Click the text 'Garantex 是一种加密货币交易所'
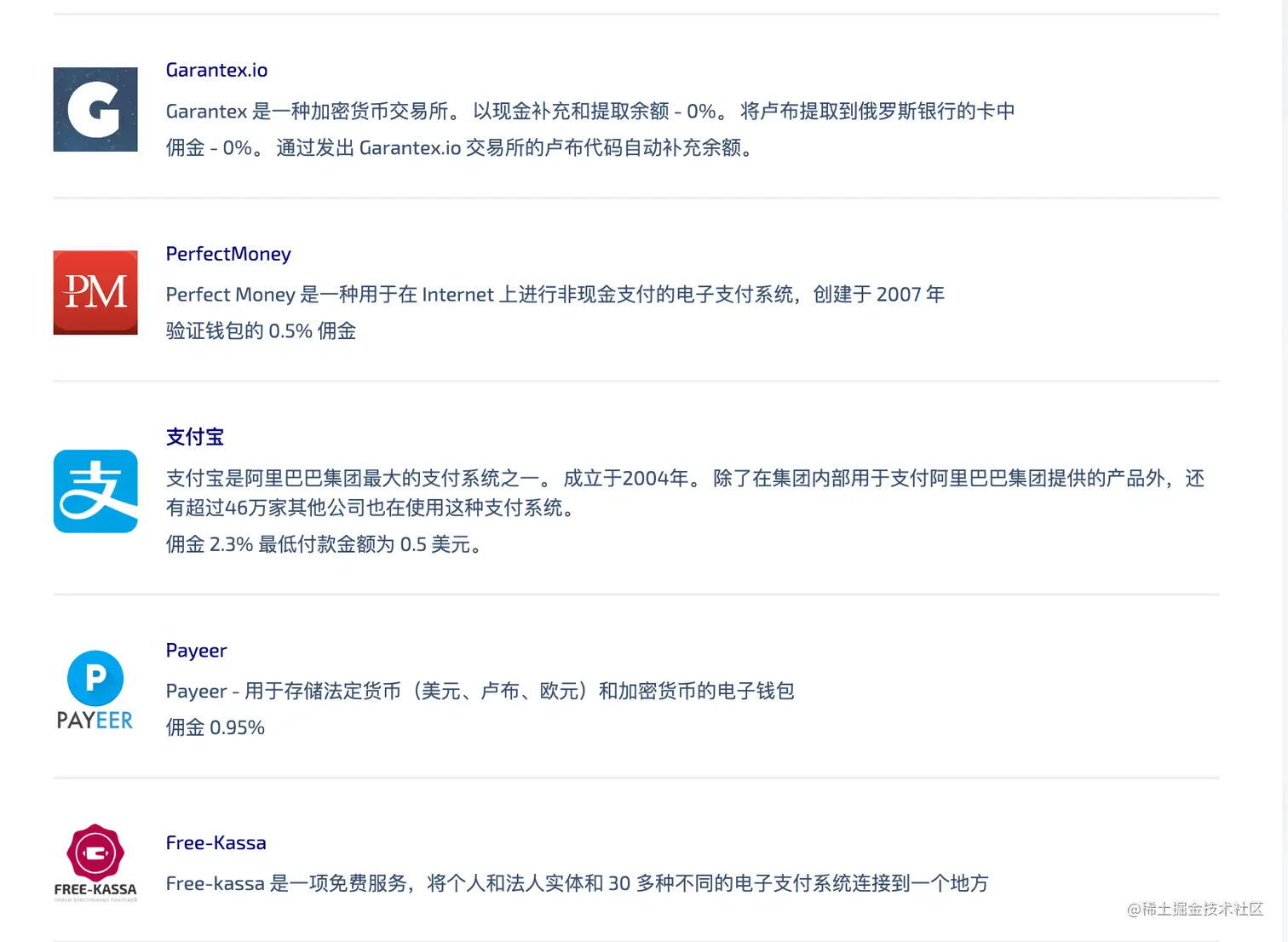 (308, 112)
